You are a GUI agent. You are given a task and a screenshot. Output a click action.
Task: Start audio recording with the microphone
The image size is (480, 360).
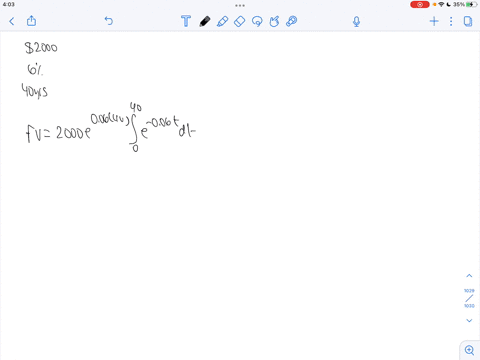point(356,21)
